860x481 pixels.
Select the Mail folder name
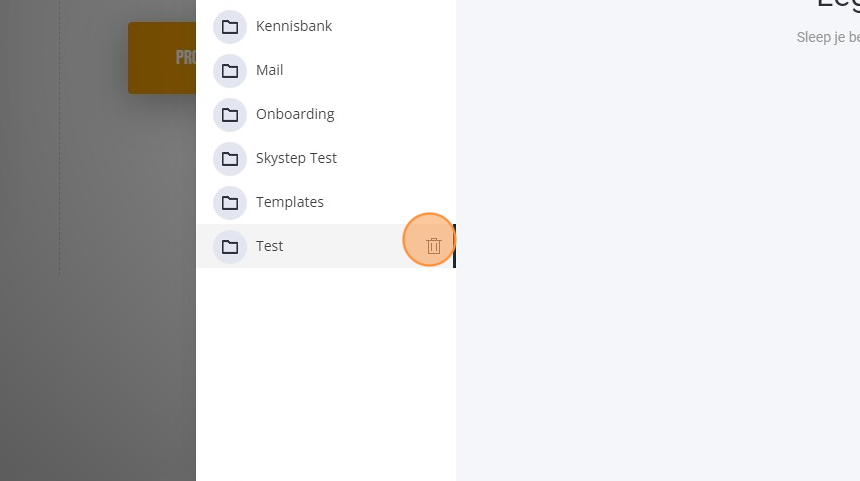[x=269, y=70]
